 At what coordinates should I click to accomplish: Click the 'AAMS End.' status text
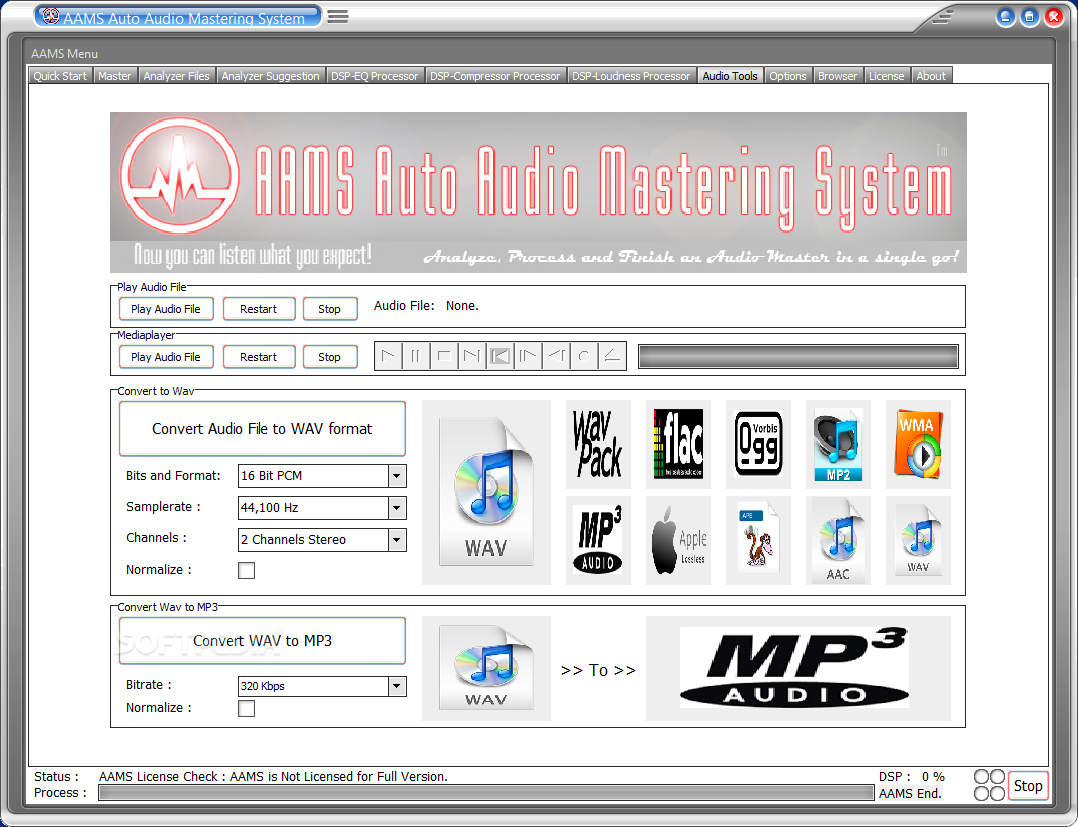(910, 793)
